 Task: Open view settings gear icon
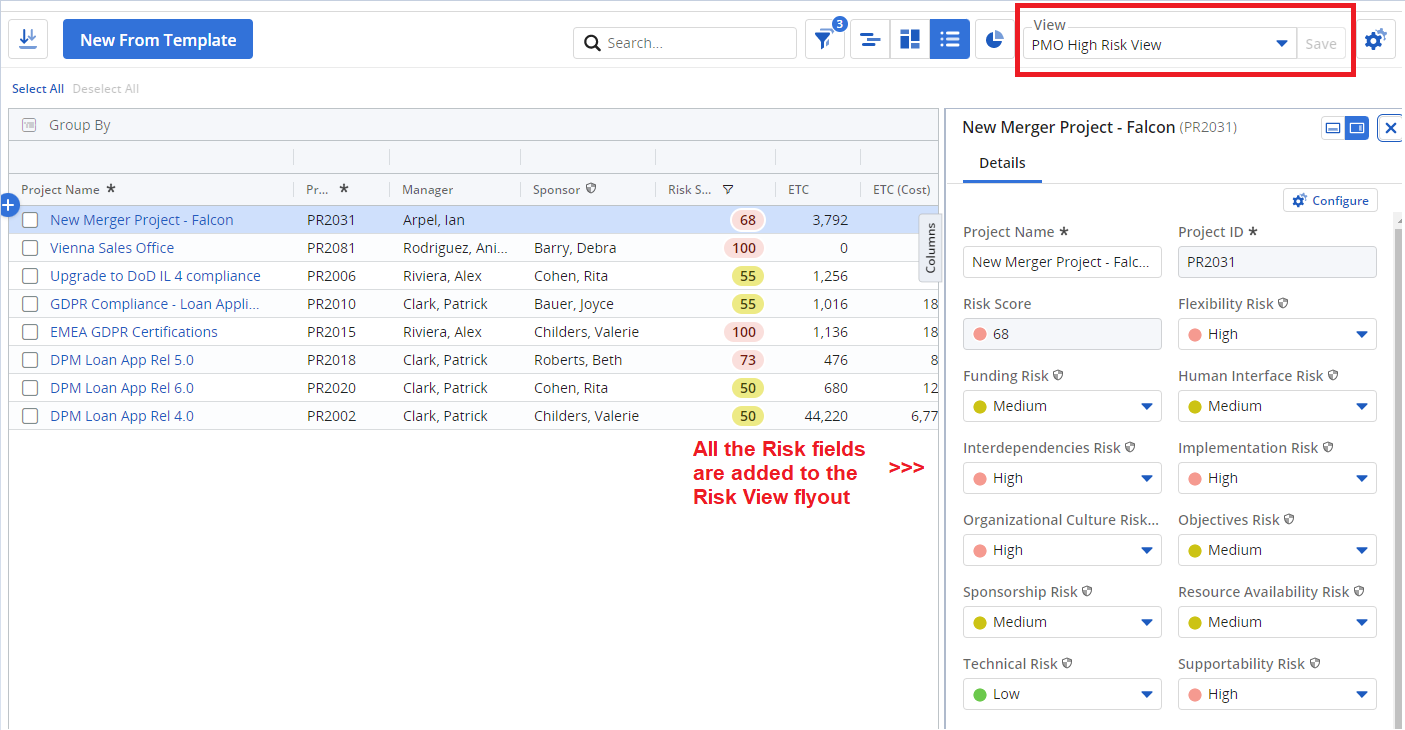[1375, 40]
